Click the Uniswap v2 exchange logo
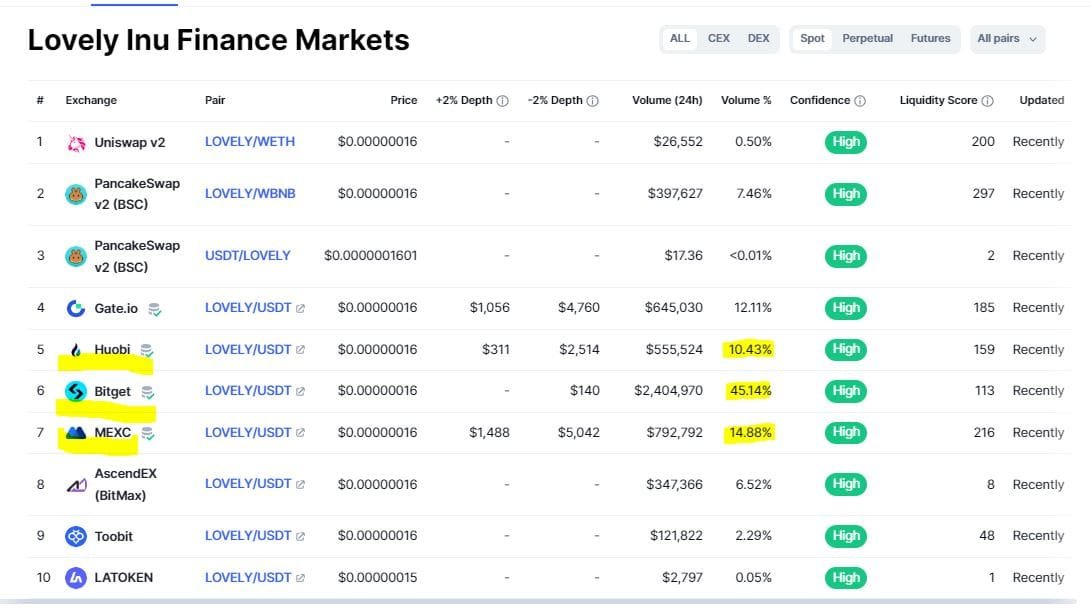This screenshot has width=1091, height=614. 75,141
